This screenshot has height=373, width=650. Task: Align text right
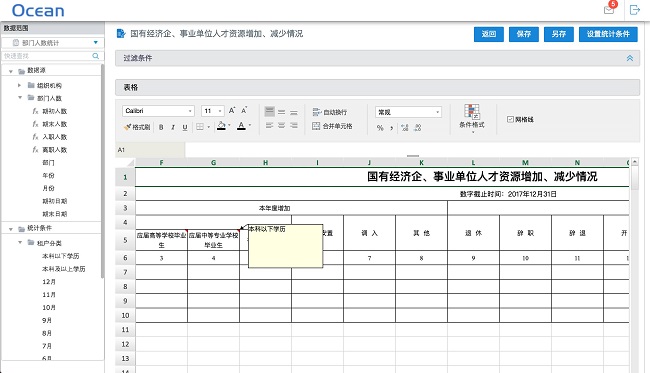point(294,126)
